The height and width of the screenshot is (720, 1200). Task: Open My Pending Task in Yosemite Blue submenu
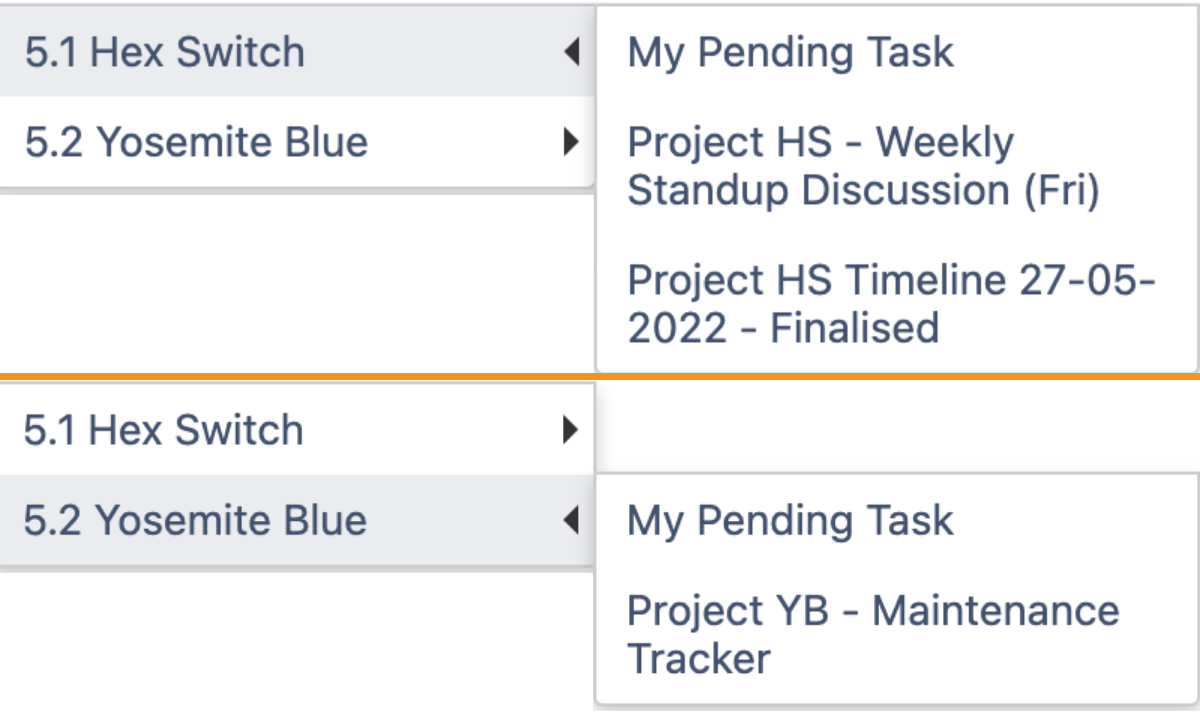tap(790, 520)
